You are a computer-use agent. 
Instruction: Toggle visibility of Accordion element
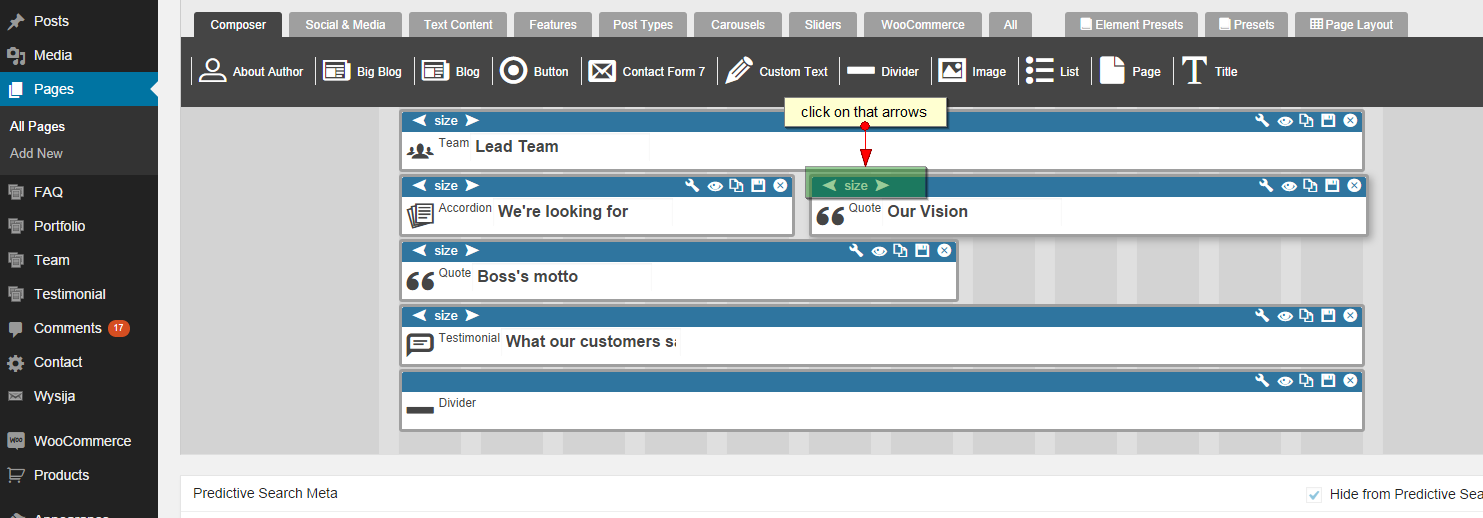point(715,186)
